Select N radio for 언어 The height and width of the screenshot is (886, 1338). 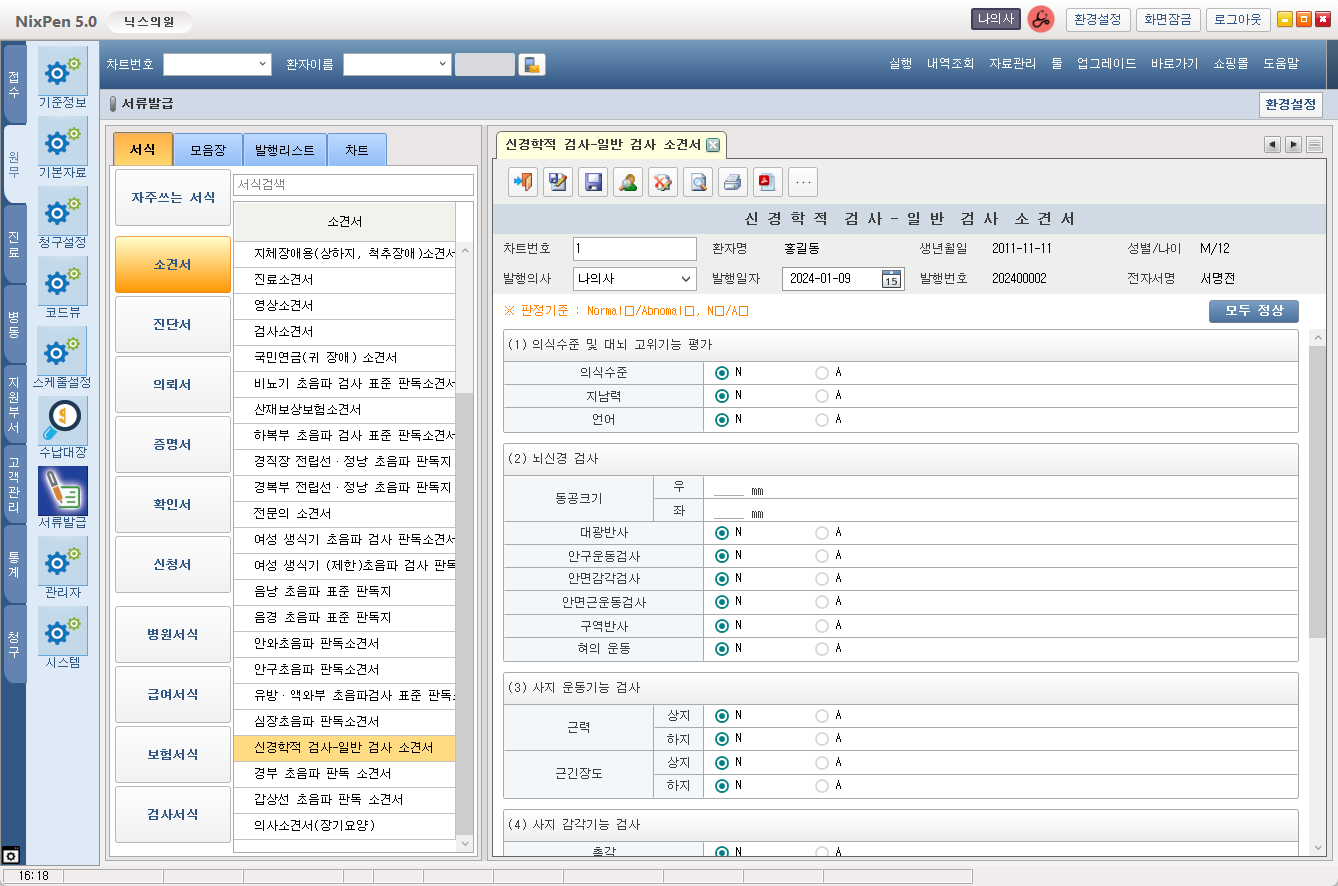pos(722,419)
